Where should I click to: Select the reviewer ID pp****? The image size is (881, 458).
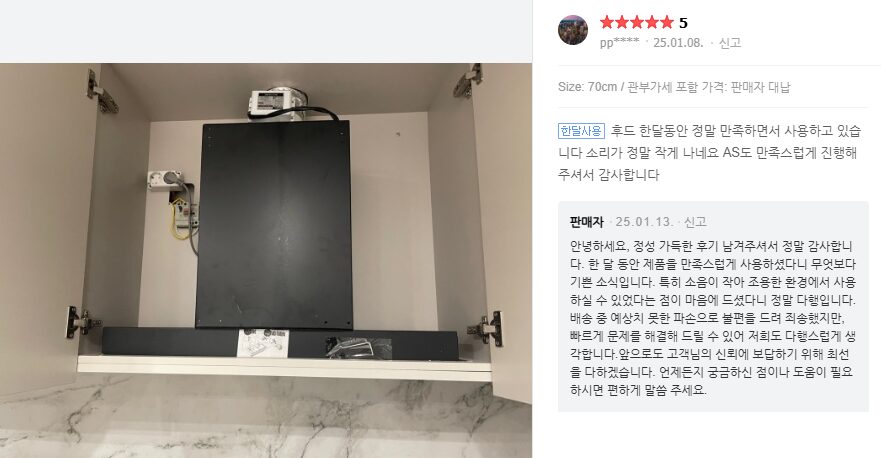[619, 43]
